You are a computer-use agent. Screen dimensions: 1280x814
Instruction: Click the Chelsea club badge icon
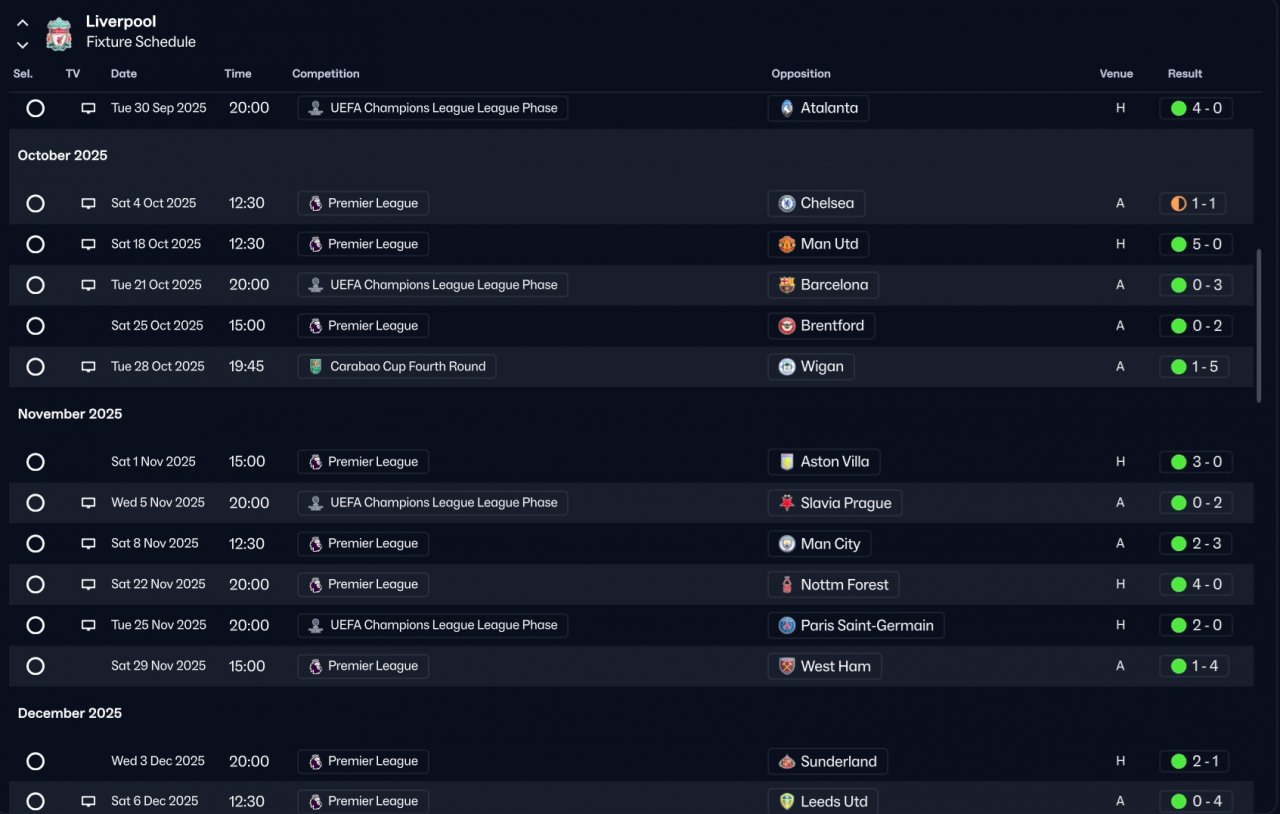[x=787, y=204]
